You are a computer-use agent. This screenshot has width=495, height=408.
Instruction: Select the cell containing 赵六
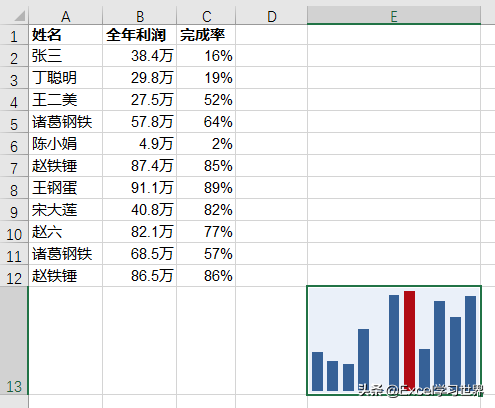click(x=66, y=232)
